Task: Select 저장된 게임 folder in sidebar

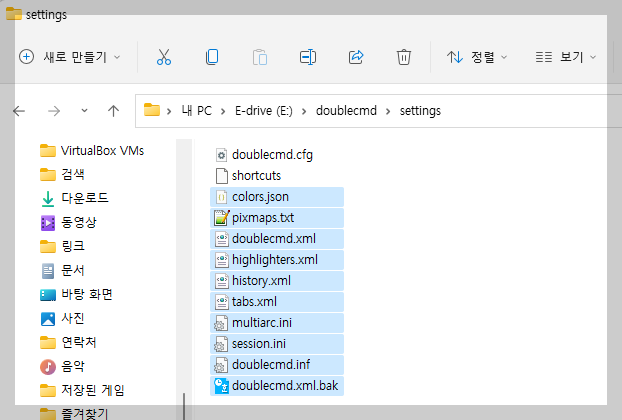Action: [82, 390]
